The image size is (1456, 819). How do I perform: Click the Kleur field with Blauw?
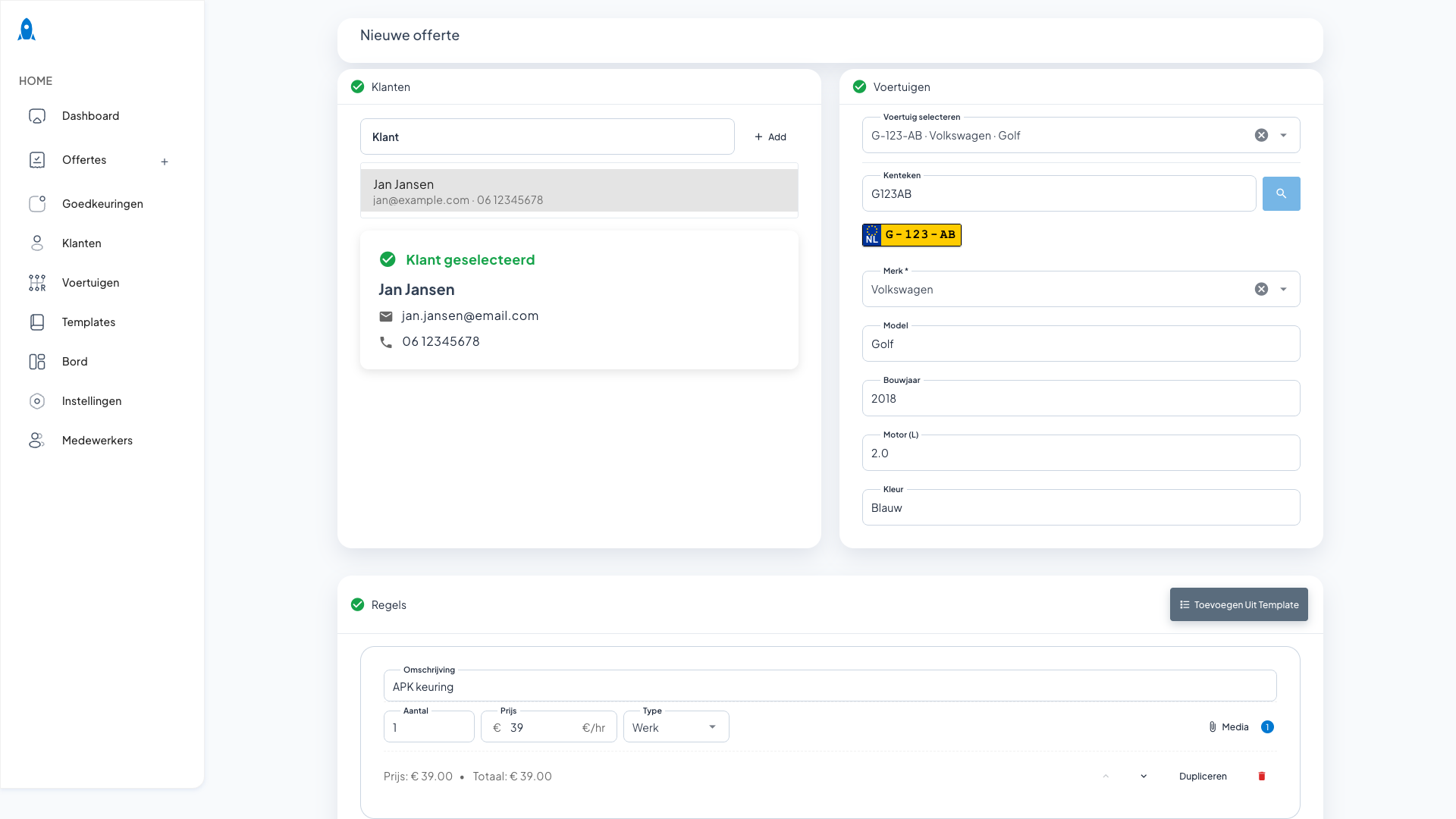click(x=1081, y=507)
